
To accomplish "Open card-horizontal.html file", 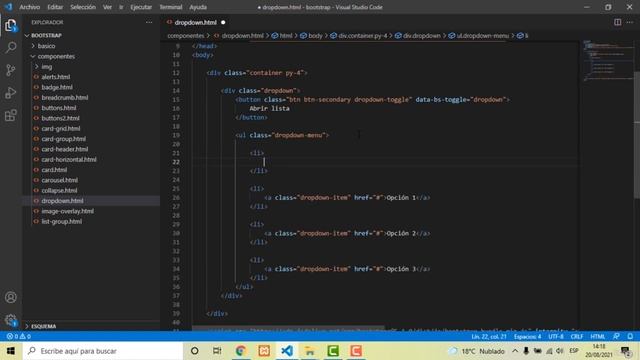I will coord(69,159).
